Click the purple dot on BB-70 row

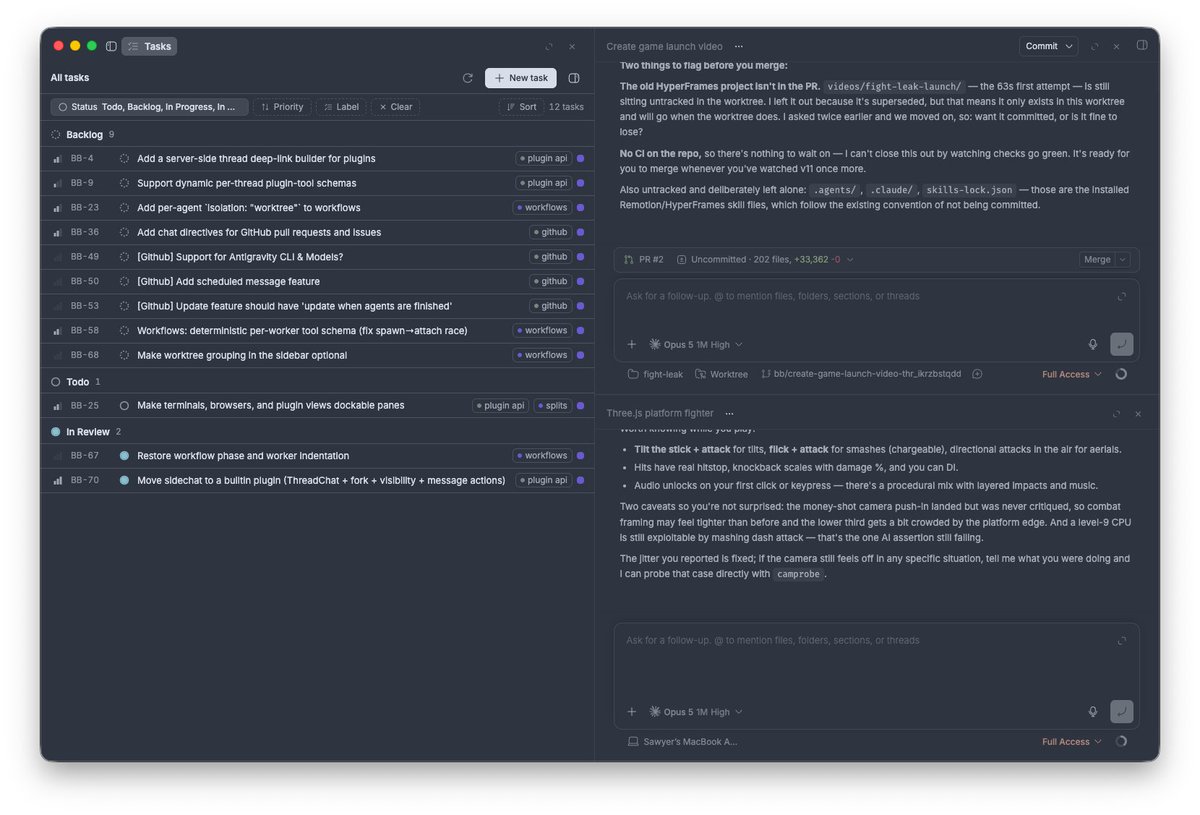click(x=581, y=480)
